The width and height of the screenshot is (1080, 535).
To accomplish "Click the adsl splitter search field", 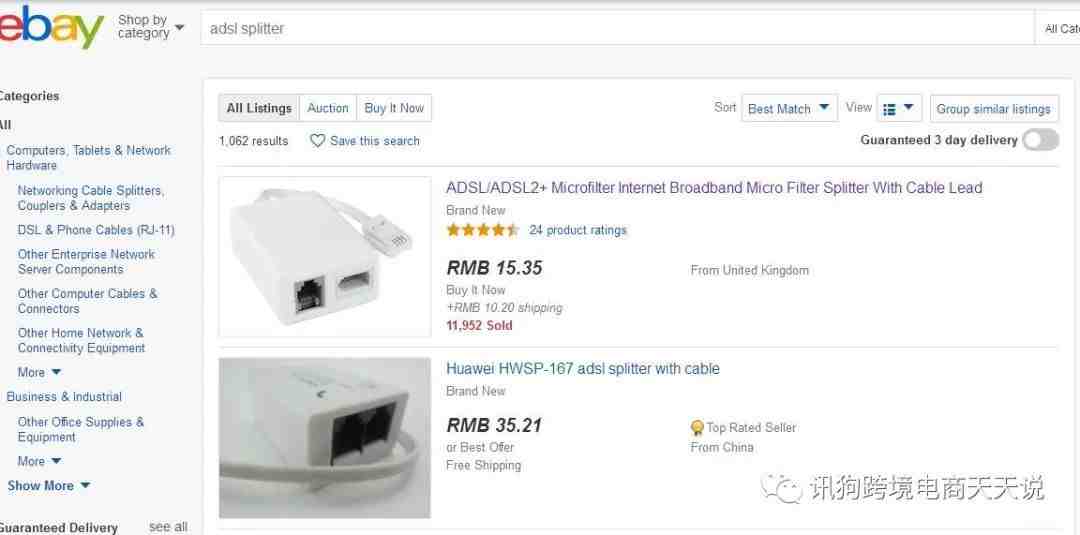I will [x=616, y=28].
